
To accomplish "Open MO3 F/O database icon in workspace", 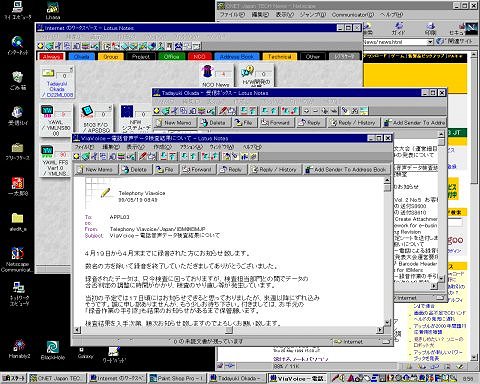I will (96, 119).
